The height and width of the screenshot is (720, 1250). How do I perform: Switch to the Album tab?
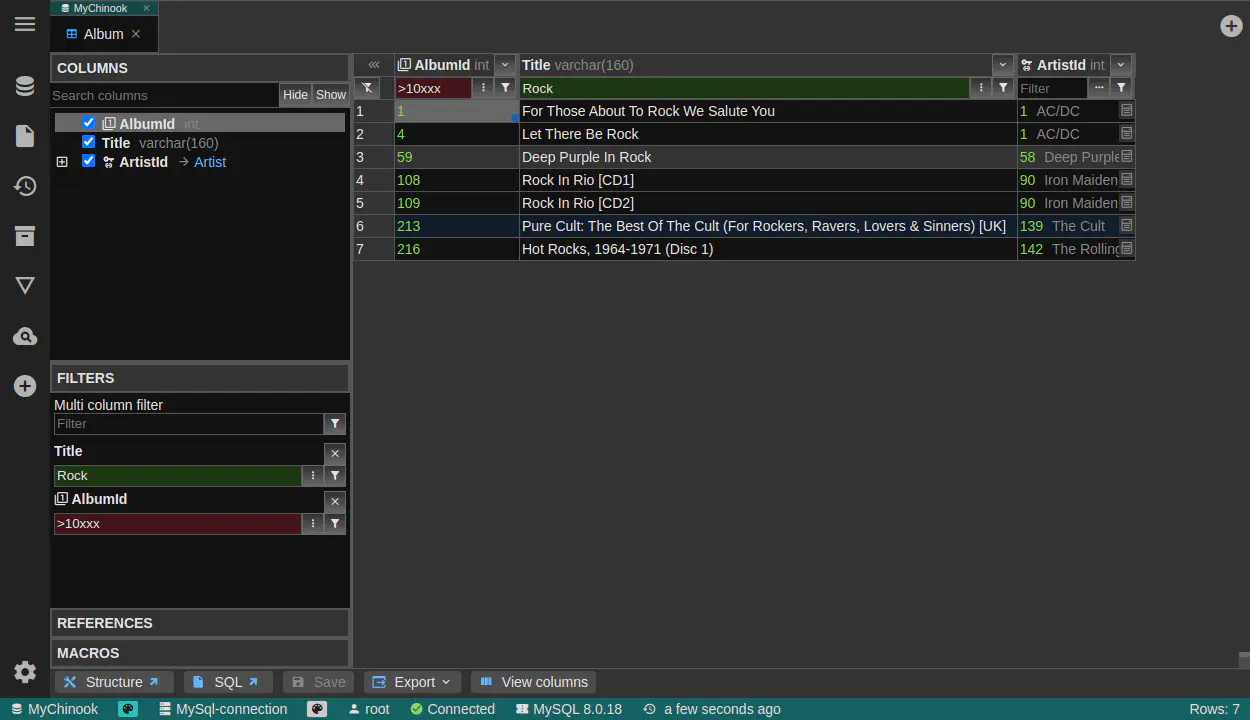click(x=103, y=34)
